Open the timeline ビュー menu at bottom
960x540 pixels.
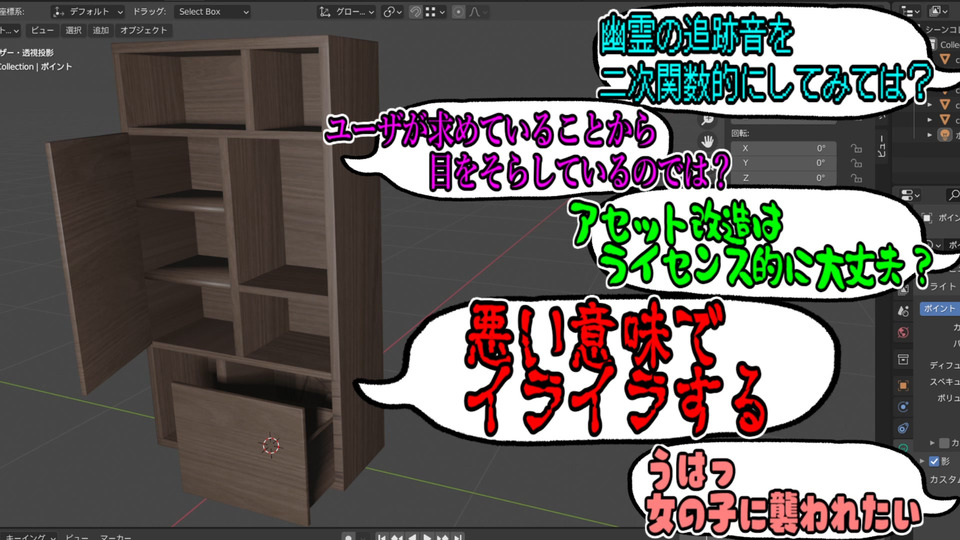point(77,537)
